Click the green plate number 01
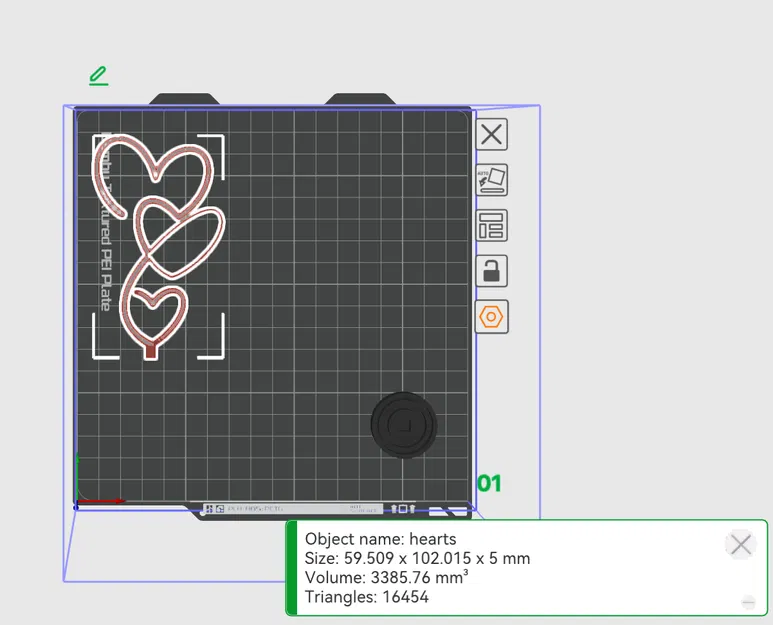Viewport: 773px width, 625px height. [x=489, y=484]
